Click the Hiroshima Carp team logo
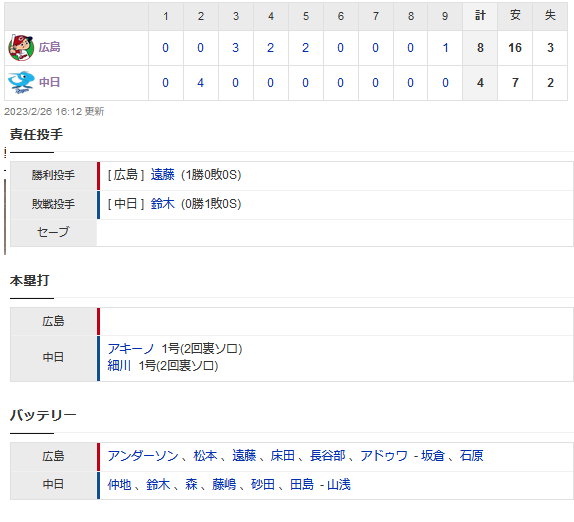 click(x=21, y=48)
